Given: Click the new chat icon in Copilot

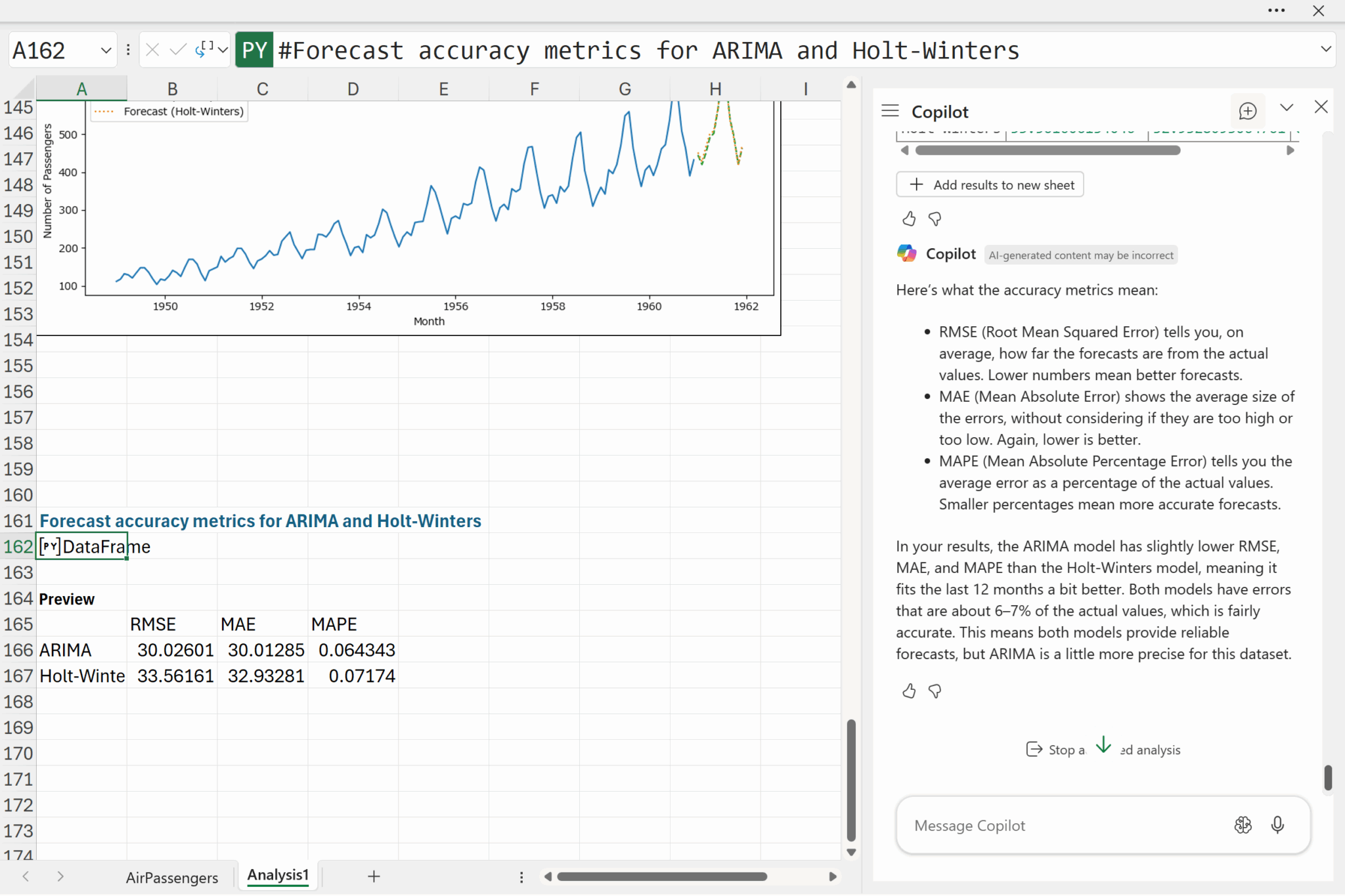Looking at the screenshot, I should coord(1247,111).
